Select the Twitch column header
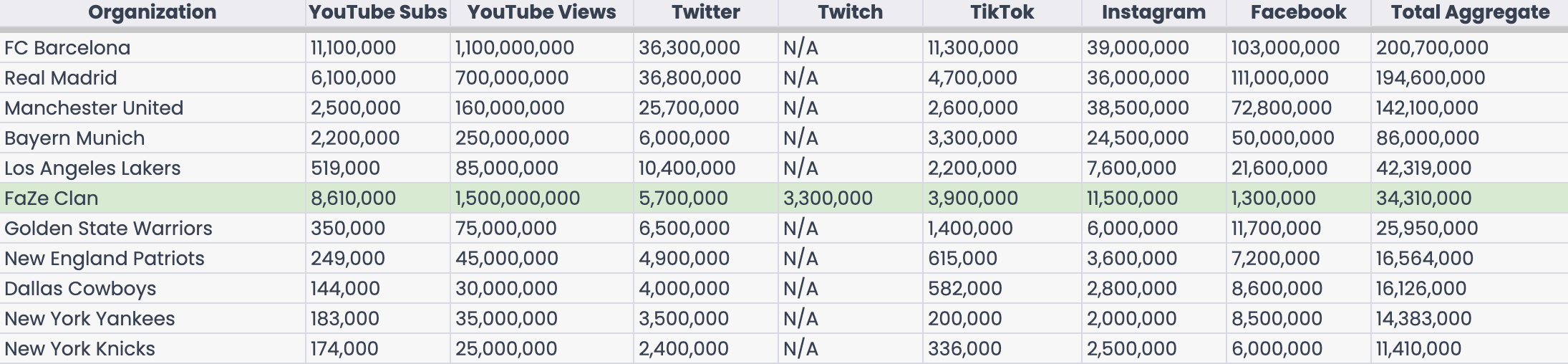This screenshot has width=1568, height=364. click(850, 12)
